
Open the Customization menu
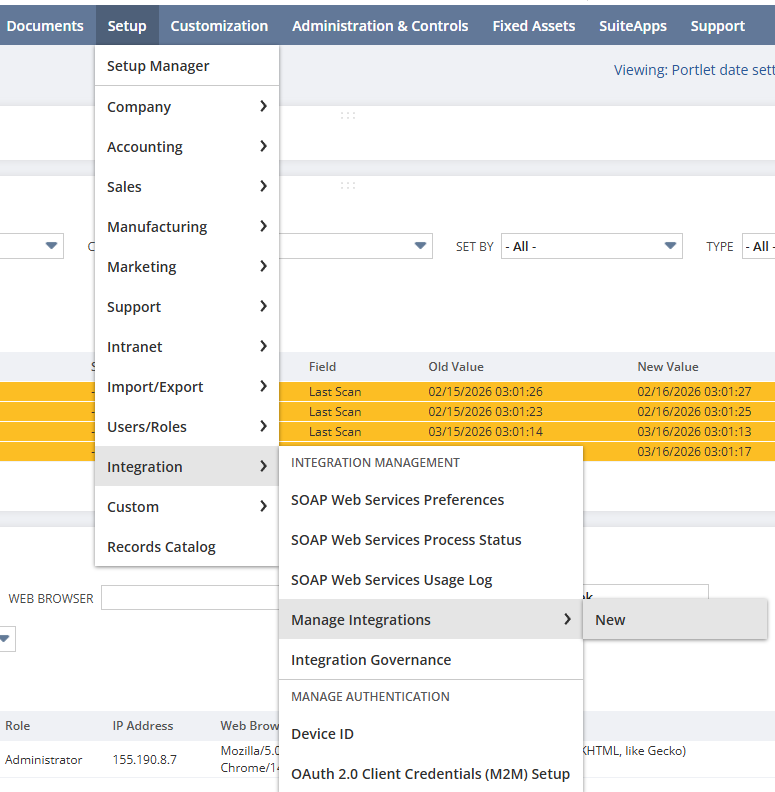click(219, 26)
